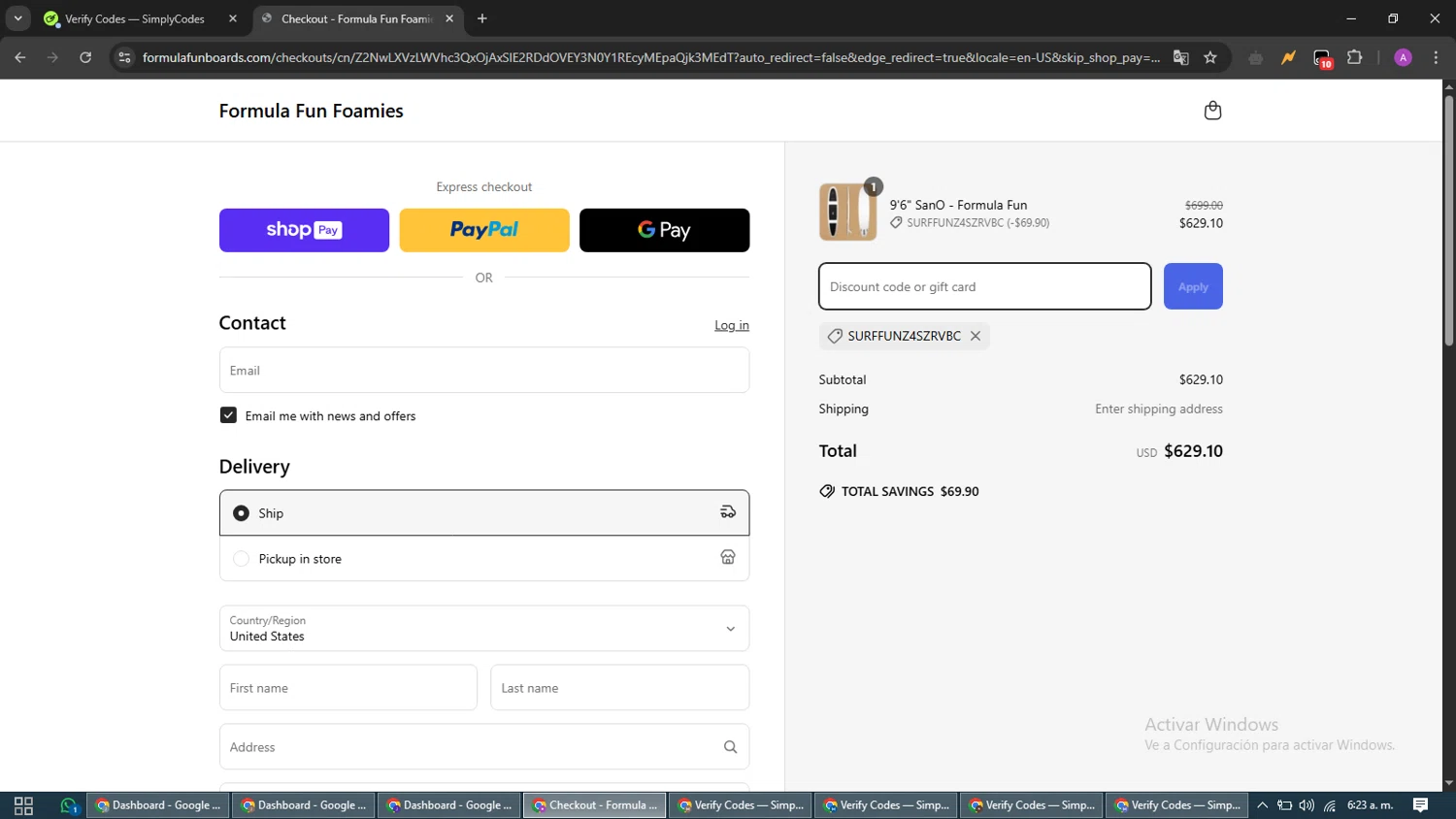Reload the checkout page
The width and height of the screenshot is (1456, 819).
click(85, 57)
